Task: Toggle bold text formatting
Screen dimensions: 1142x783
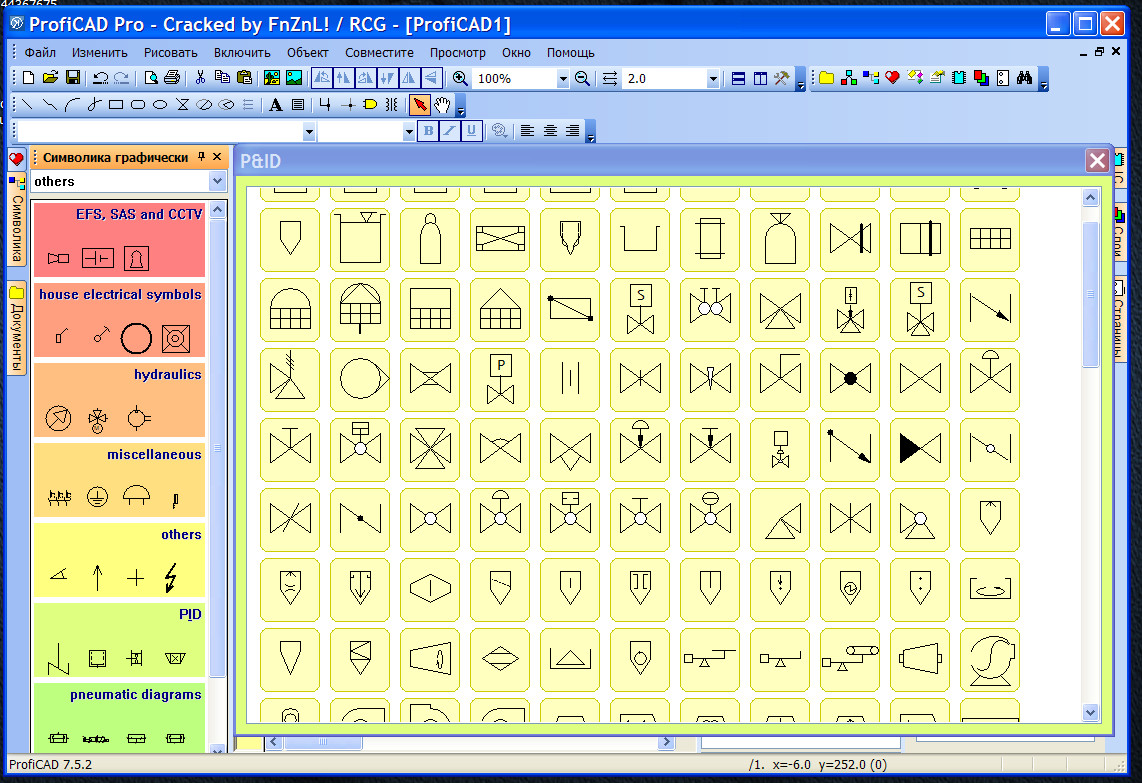Action: [428, 131]
